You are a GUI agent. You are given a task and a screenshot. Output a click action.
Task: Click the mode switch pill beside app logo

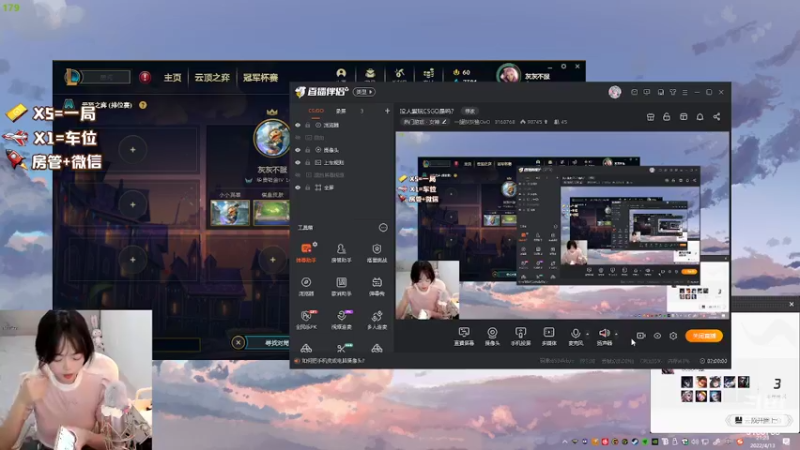(364, 92)
